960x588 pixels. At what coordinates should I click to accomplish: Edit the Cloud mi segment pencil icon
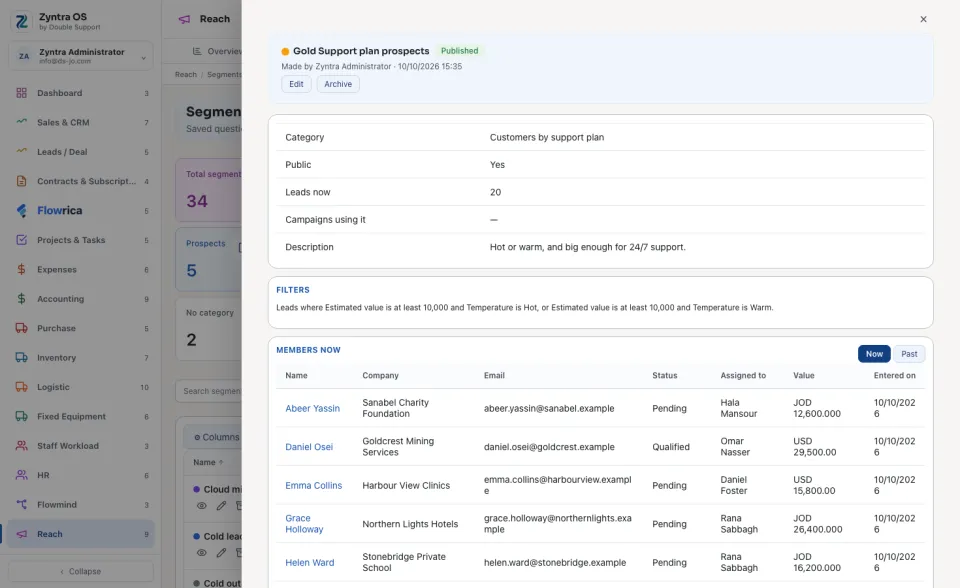point(221,505)
